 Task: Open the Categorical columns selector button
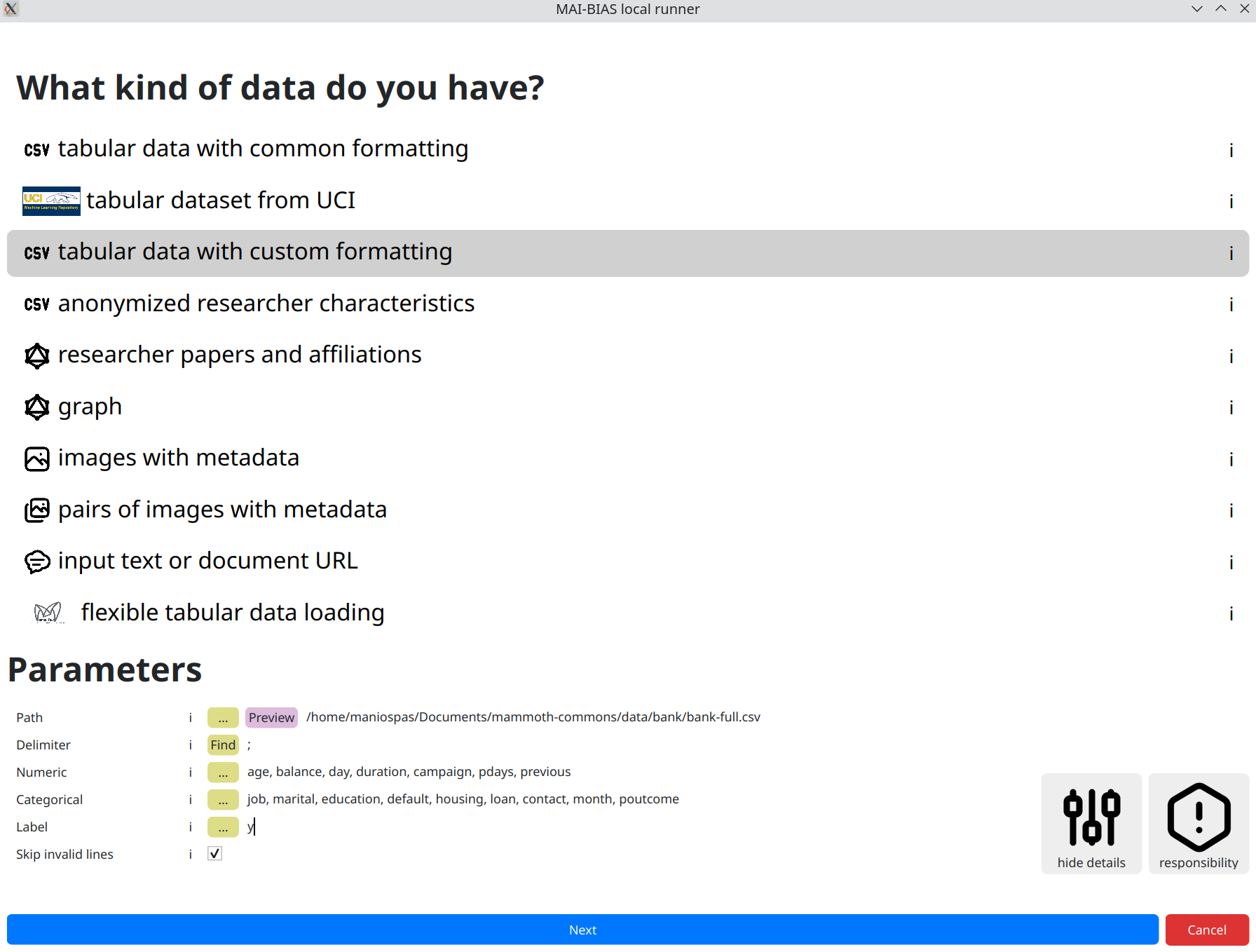pos(223,800)
